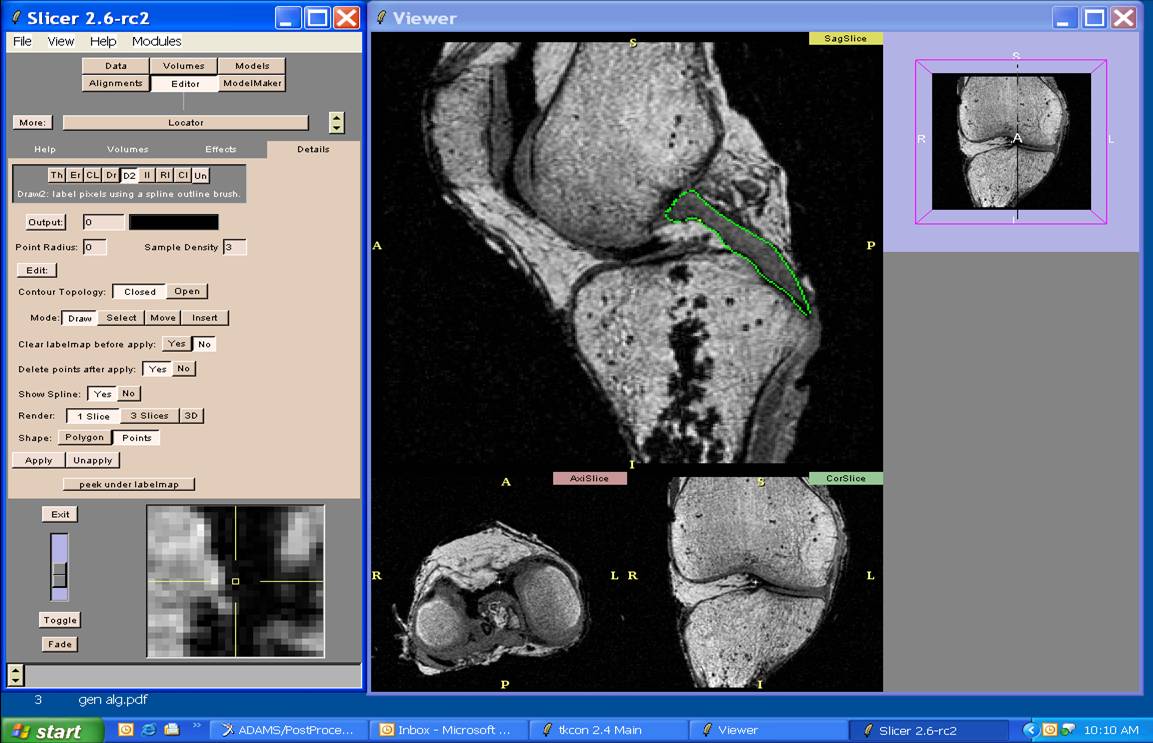Click the Un undo effect button
This screenshot has height=743, width=1153.
pyautogui.click(x=201, y=175)
